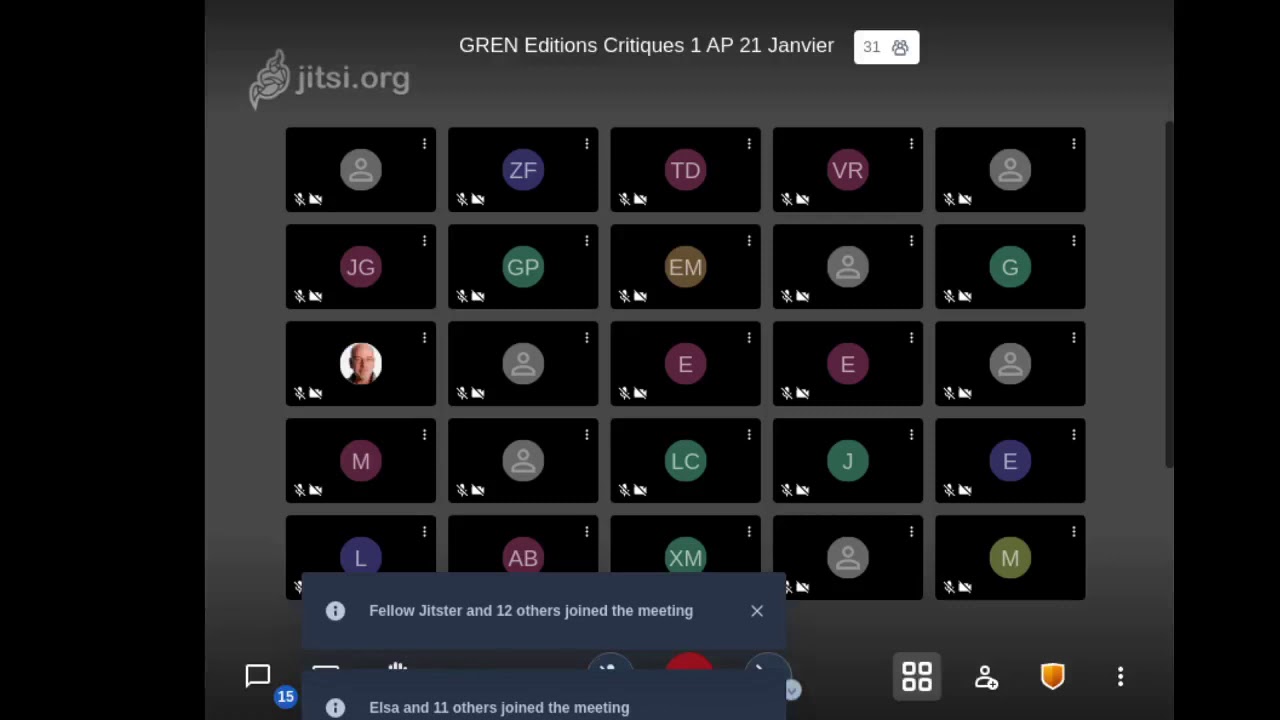The image size is (1280, 720).
Task: Select the GP participant avatar
Action: pyautogui.click(x=523, y=267)
